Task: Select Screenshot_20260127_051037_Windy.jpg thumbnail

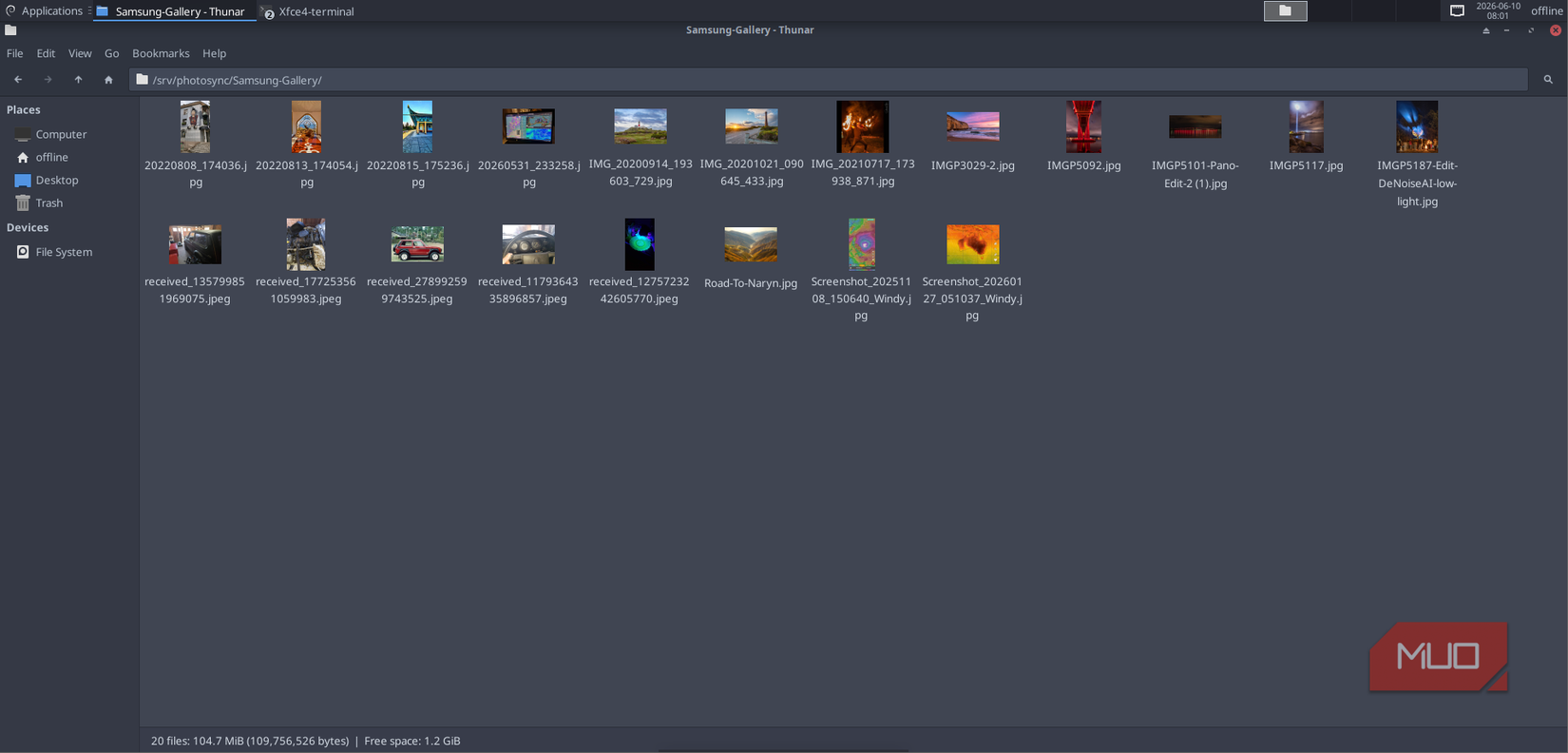Action: tap(973, 244)
